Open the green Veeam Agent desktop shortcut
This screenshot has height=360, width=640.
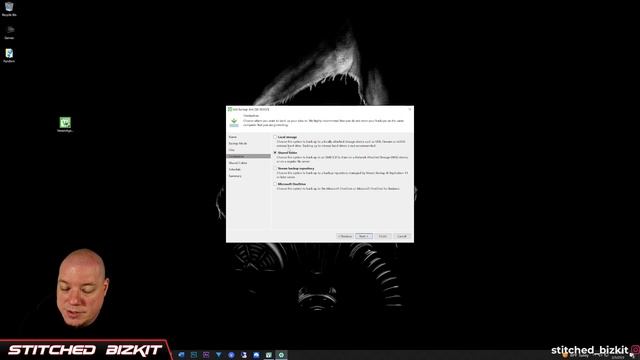coord(65,124)
